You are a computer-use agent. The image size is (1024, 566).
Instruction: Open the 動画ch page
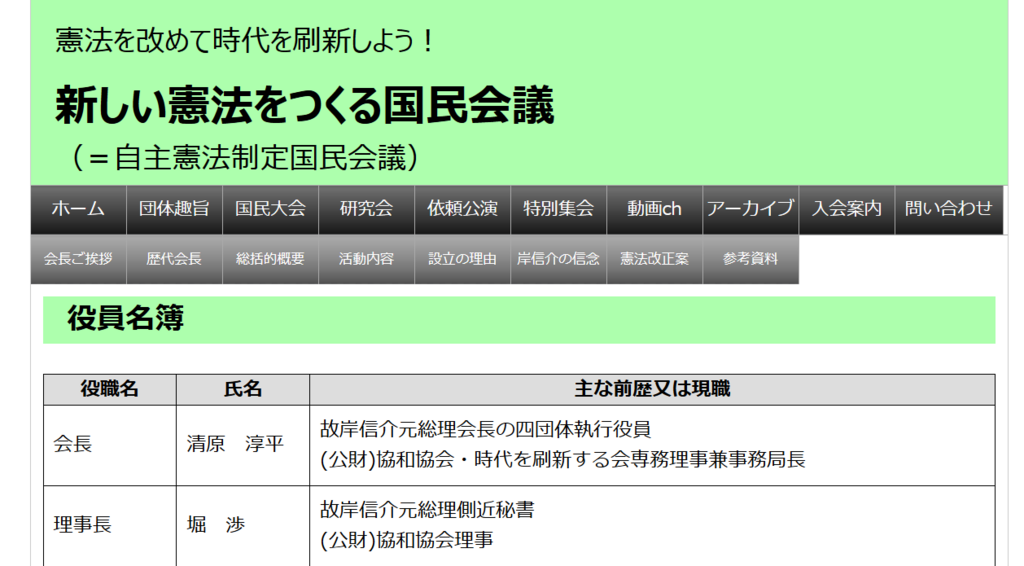pos(654,210)
